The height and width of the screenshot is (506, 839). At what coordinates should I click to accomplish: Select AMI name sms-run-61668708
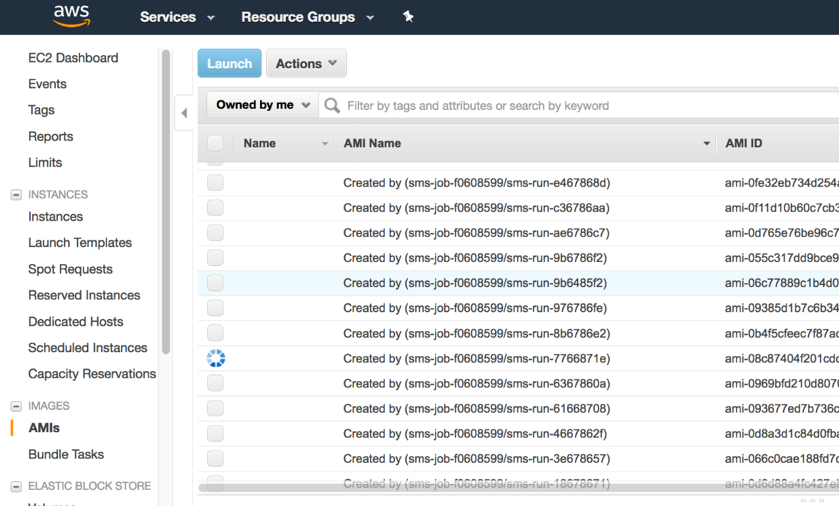coord(476,409)
